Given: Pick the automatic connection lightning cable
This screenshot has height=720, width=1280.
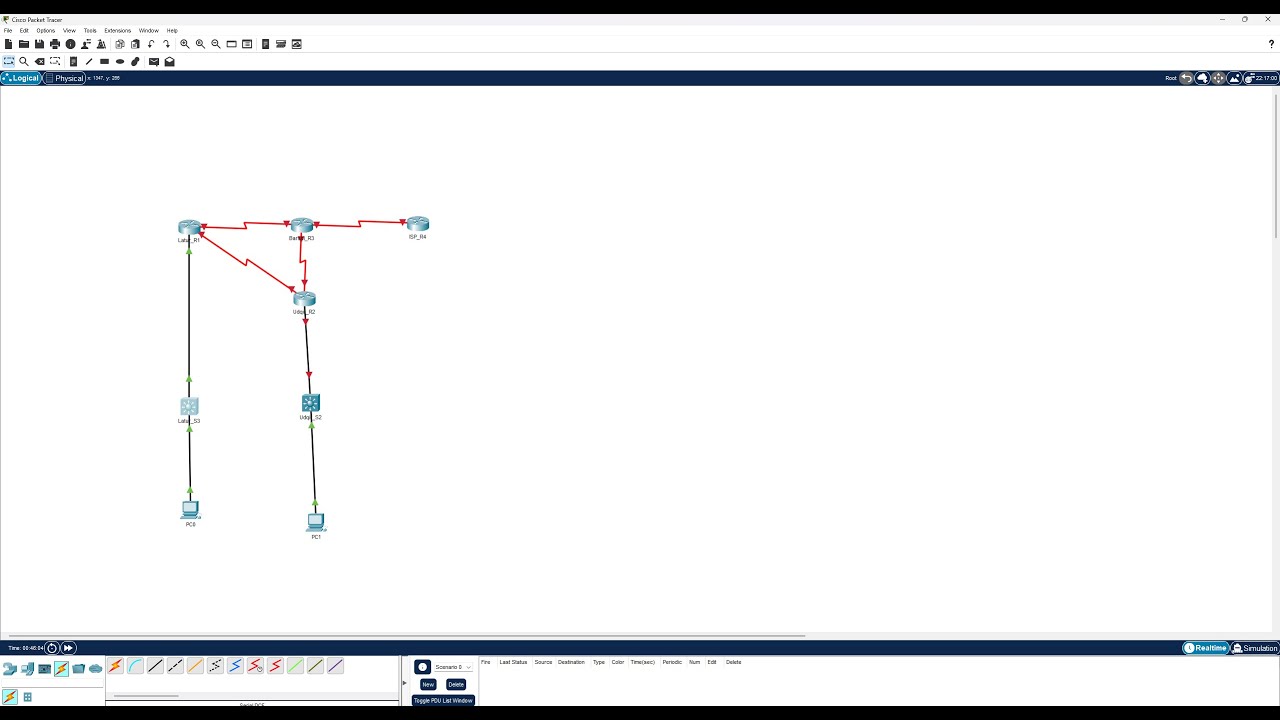Looking at the screenshot, I should [x=115, y=666].
